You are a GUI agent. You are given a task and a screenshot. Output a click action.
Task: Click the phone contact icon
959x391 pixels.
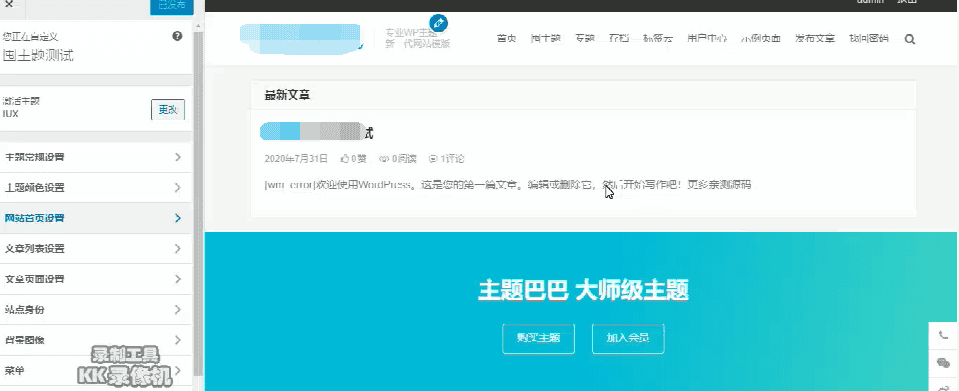(x=943, y=335)
